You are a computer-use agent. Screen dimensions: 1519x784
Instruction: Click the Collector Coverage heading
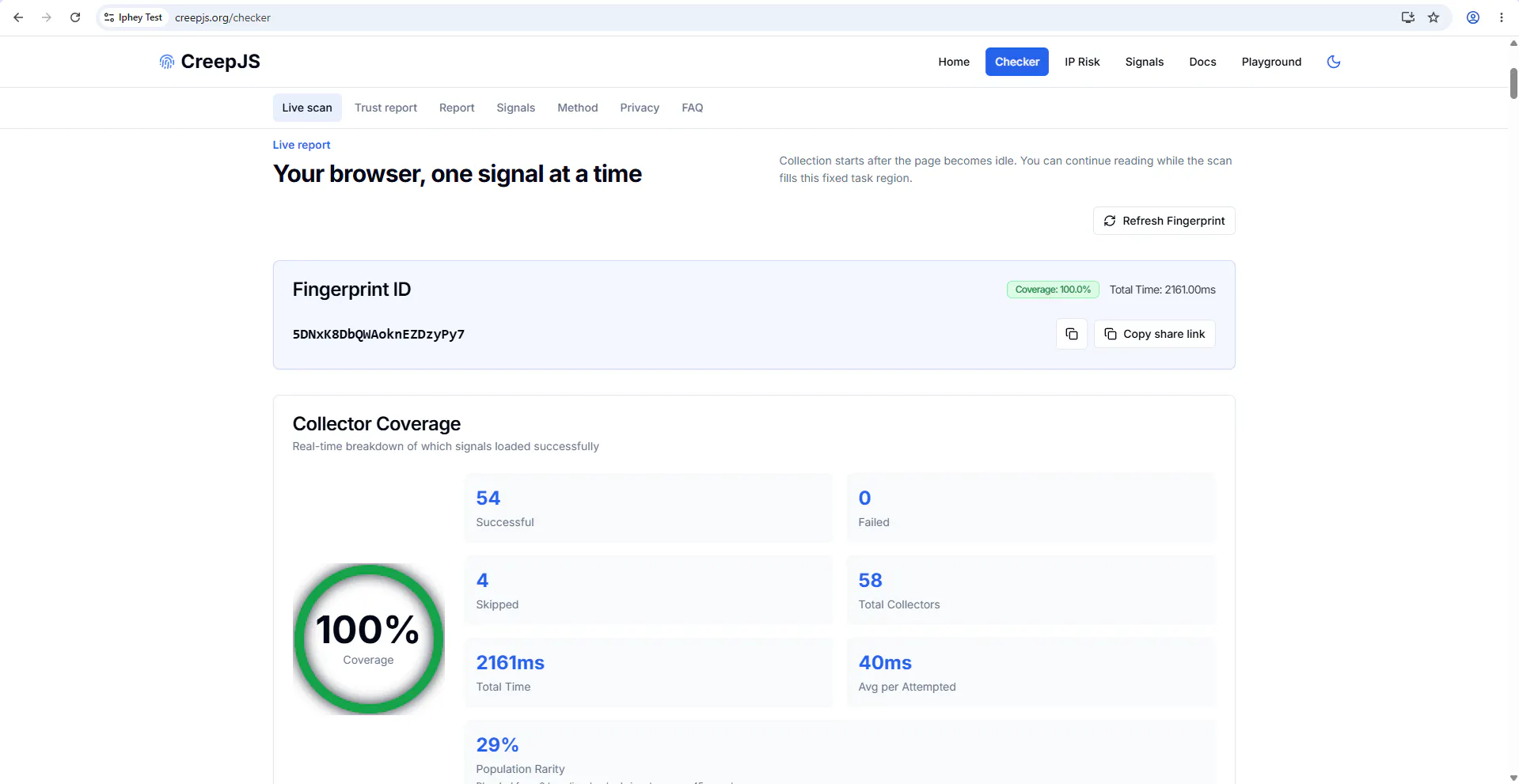[x=377, y=424]
